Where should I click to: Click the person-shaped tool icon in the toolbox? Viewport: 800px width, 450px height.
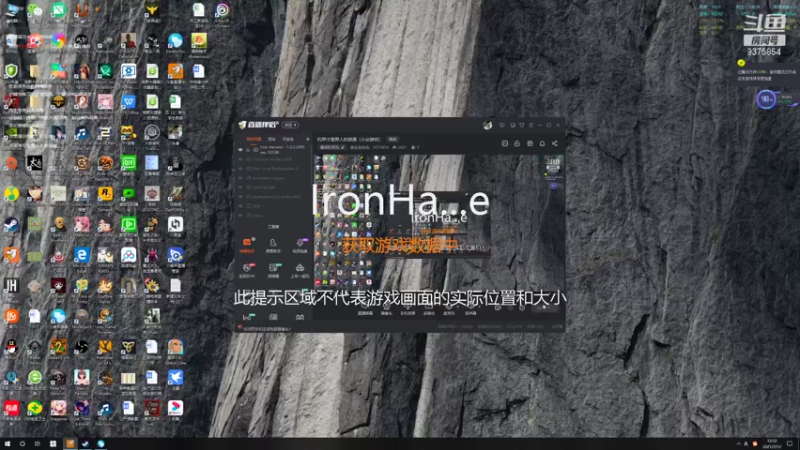[x=273, y=243]
